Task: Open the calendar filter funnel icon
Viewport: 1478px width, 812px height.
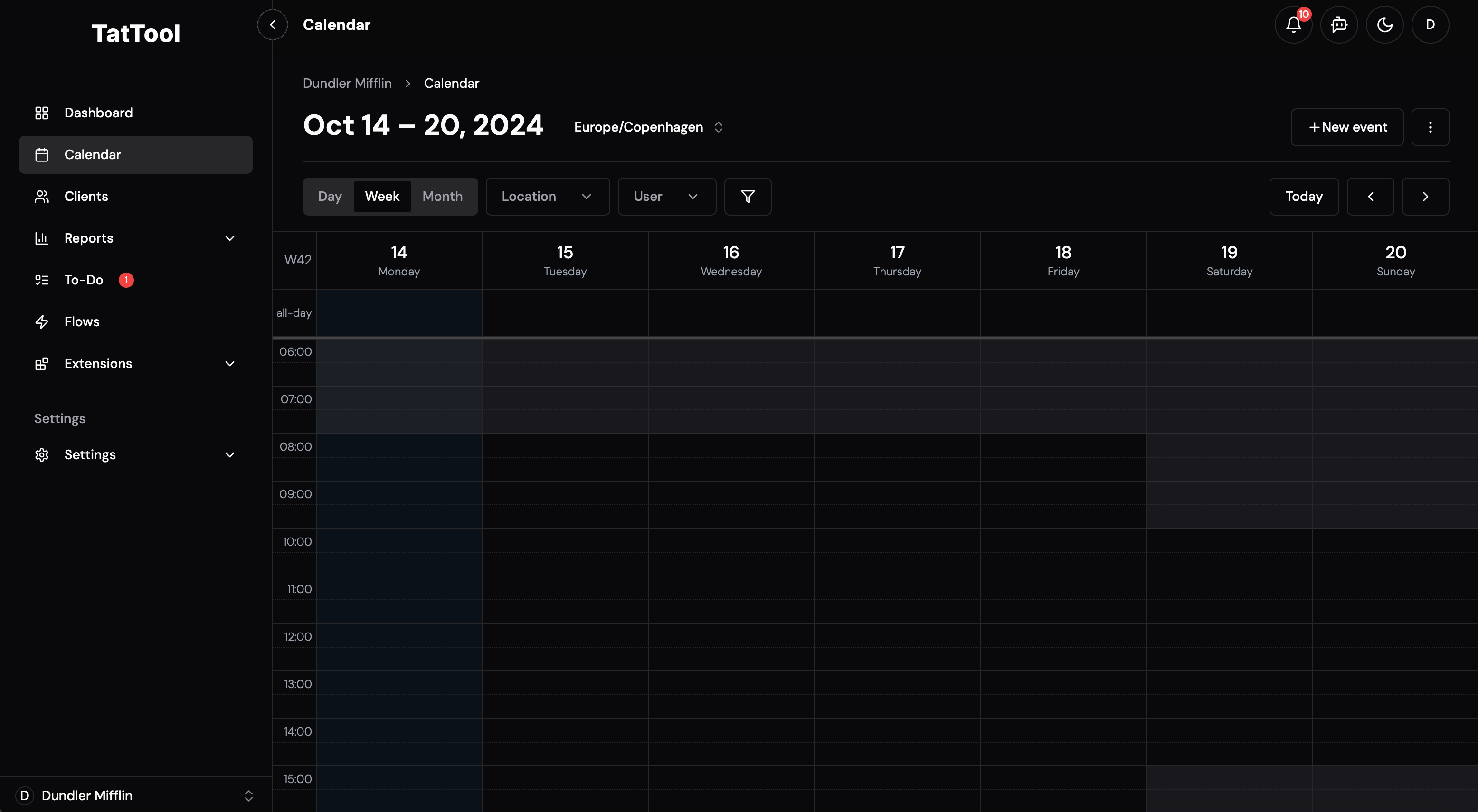Action: pyautogui.click(x=748, y=197)
